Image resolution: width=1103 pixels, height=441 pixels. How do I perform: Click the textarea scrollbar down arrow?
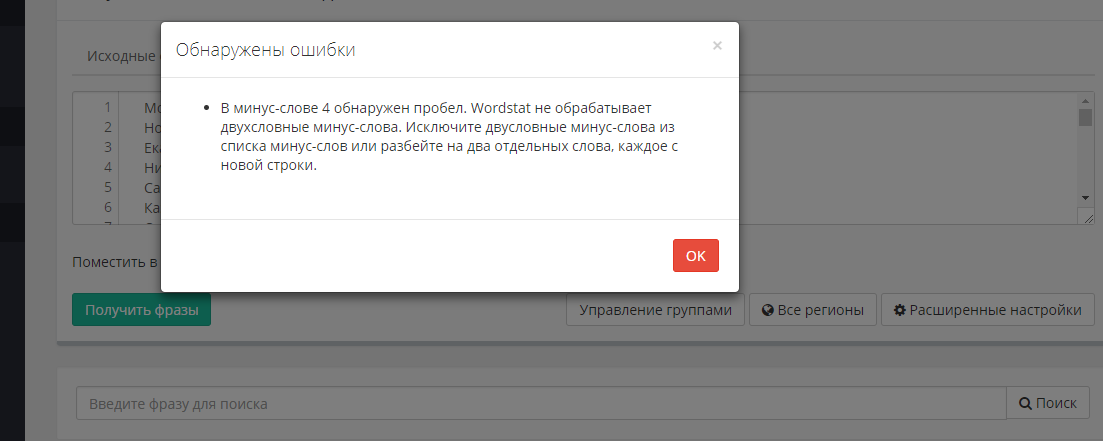[x=1085, y=199]
